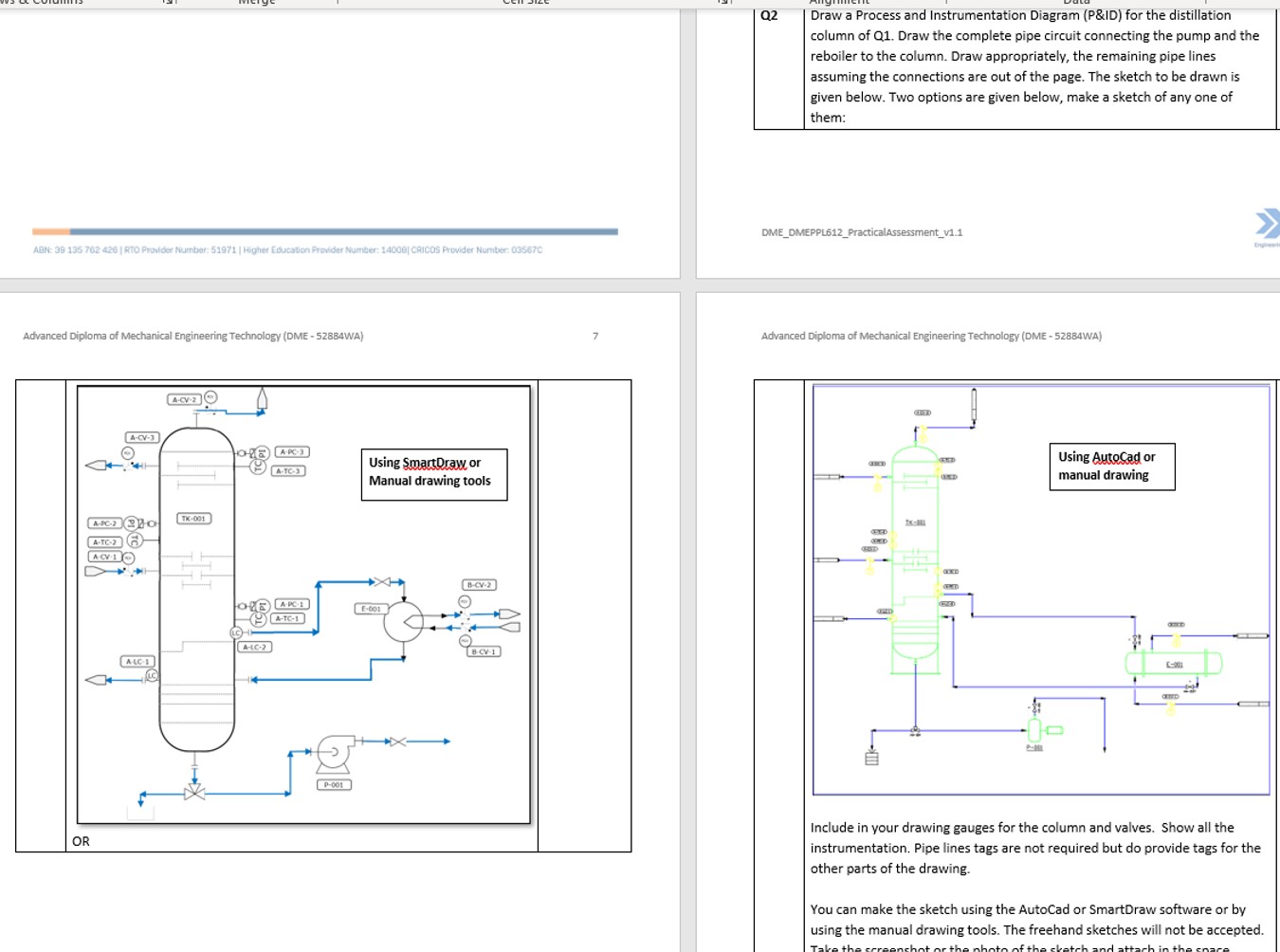1280x952 pixels.
Task: Click the green heat exchanger in AutoCAD diagram
Action: click(x=1174, y=662)
